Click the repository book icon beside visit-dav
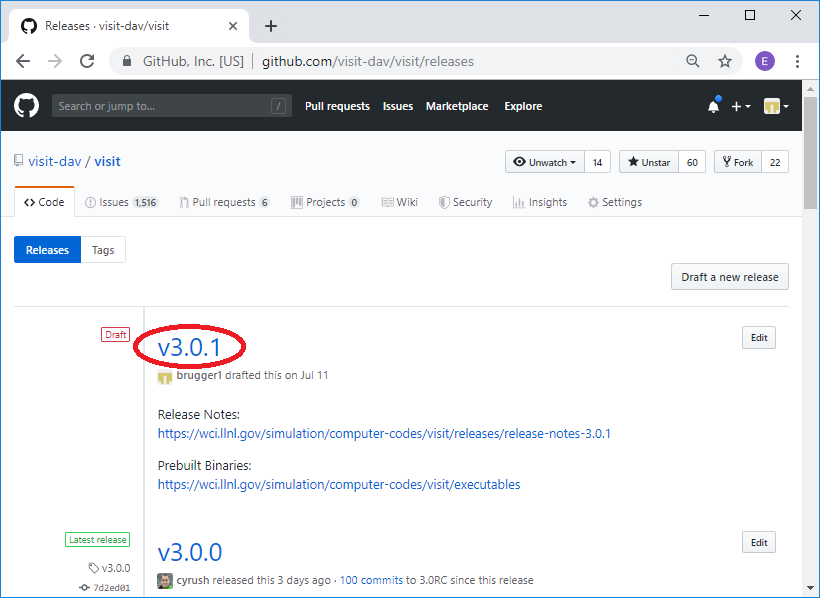This screenshot has height=598, width=820. click(x=18, y=161)
